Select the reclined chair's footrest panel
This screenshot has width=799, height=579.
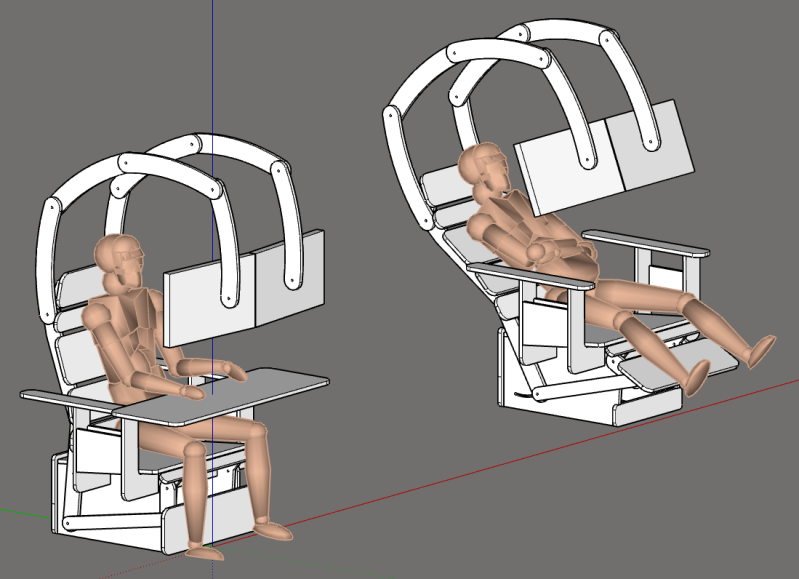650,370
